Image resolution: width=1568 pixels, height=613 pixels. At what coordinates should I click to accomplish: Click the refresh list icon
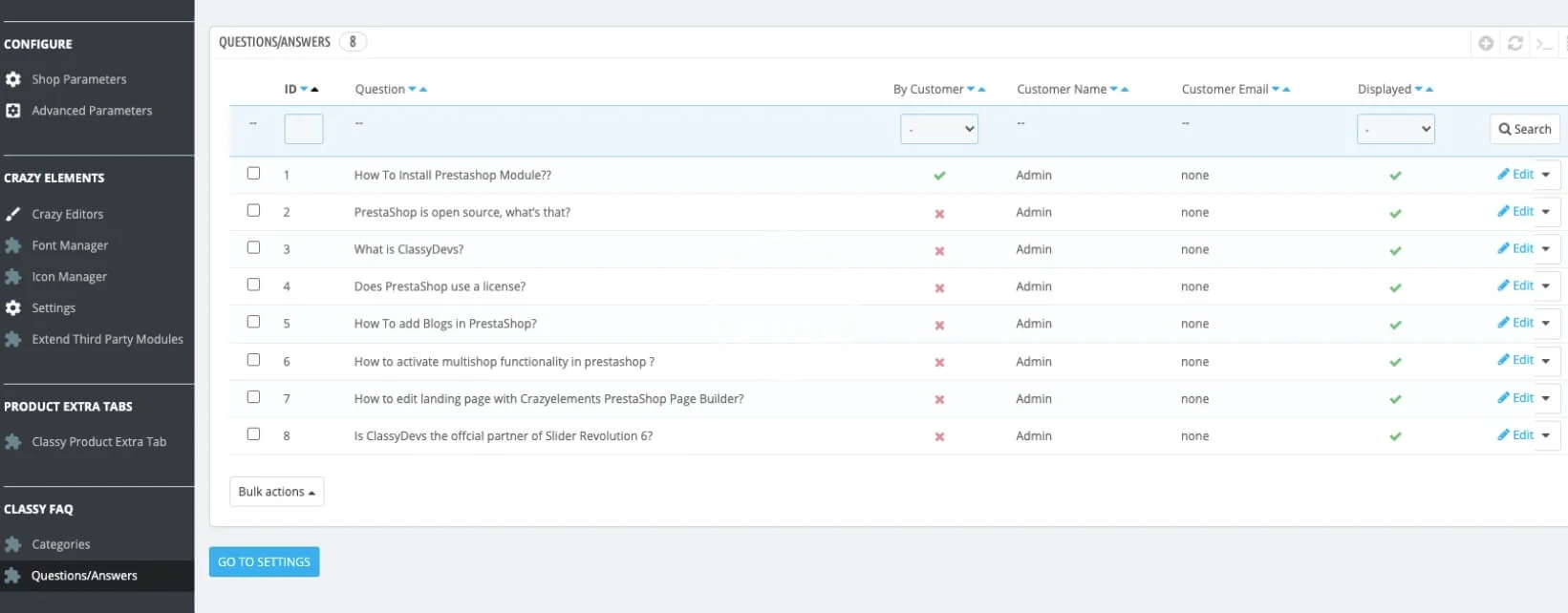coord(1514,43)
